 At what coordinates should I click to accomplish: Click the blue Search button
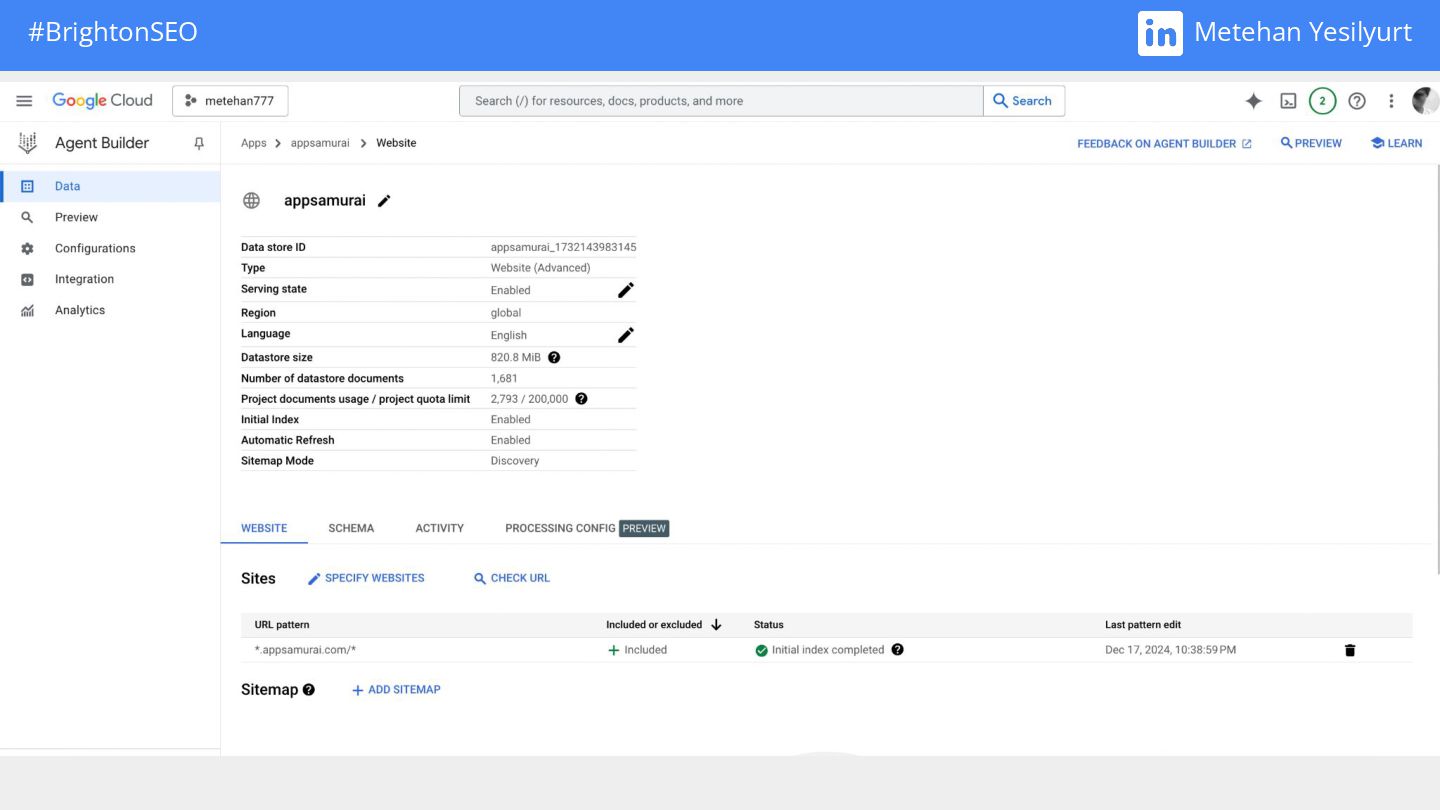pyautogui.click(x=1024, y=101)
